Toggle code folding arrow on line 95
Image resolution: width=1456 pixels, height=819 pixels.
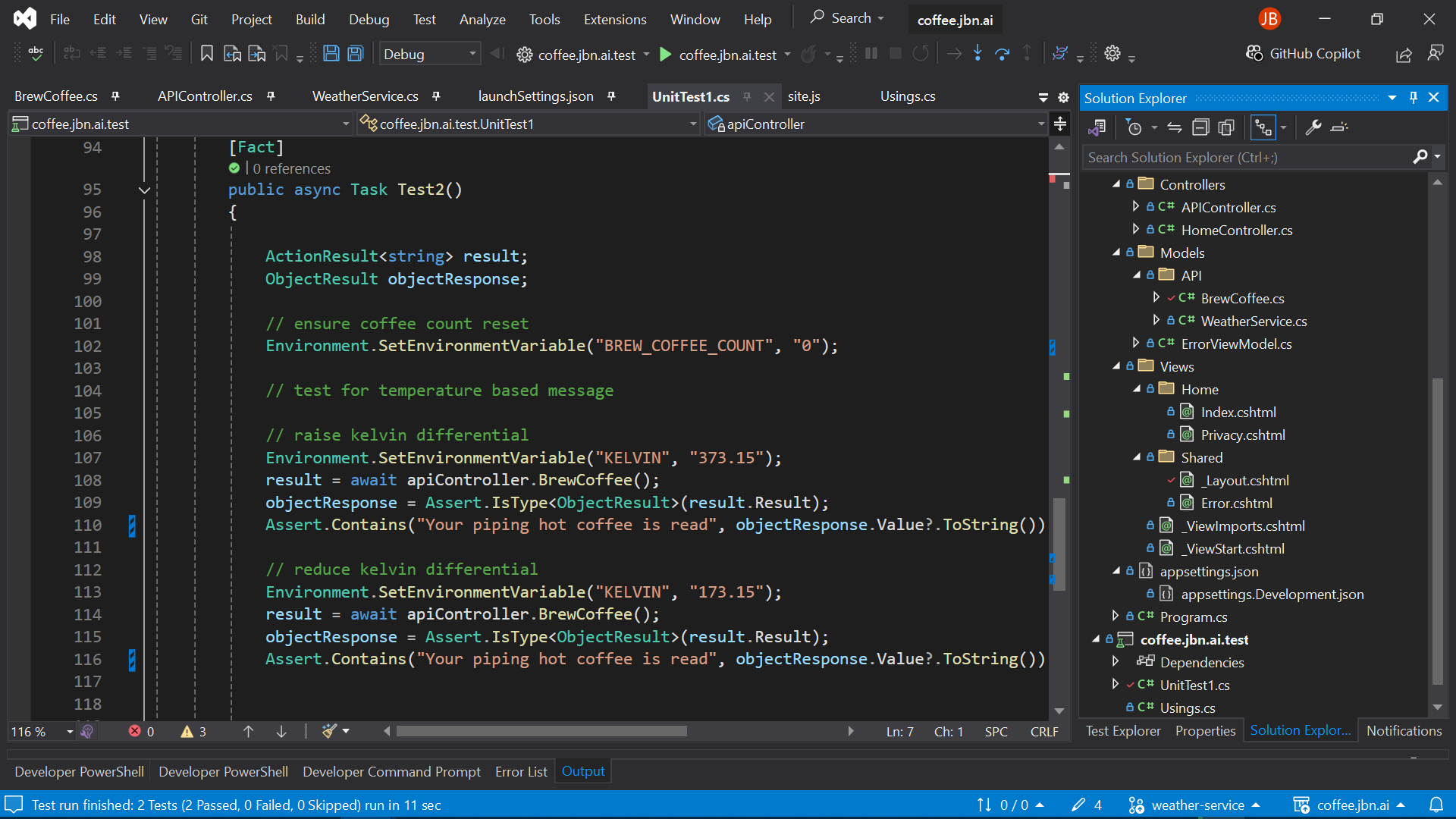(x=144, y=190)
